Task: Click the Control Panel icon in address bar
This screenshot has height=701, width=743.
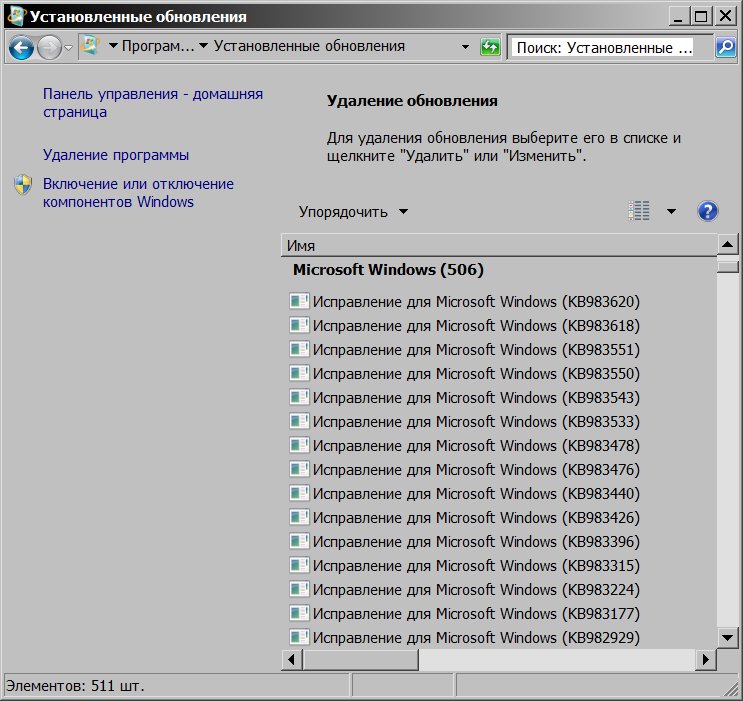Action: point(90,47)
